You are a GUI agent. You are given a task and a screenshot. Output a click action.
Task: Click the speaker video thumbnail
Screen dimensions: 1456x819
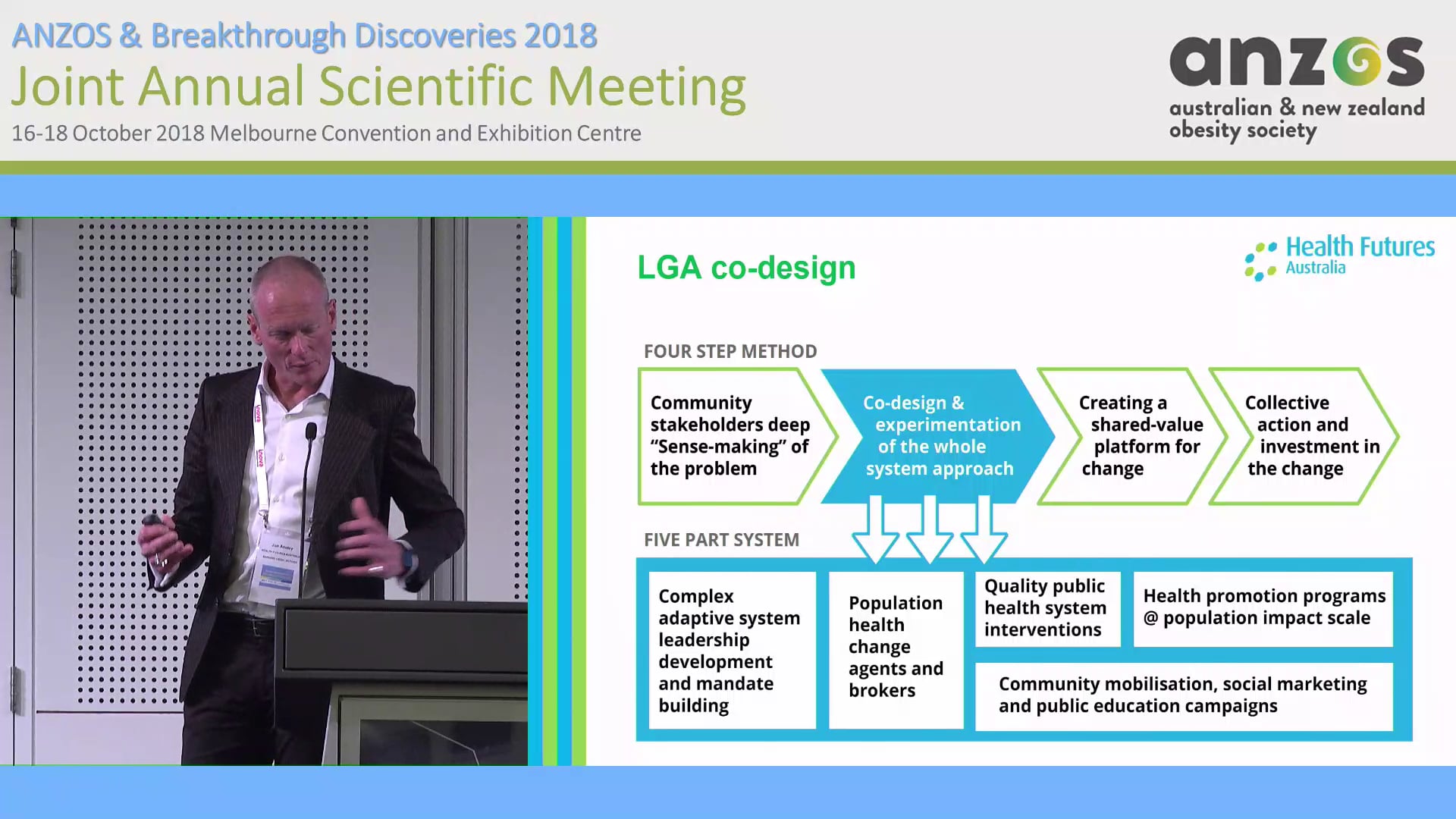pos(264,491)
